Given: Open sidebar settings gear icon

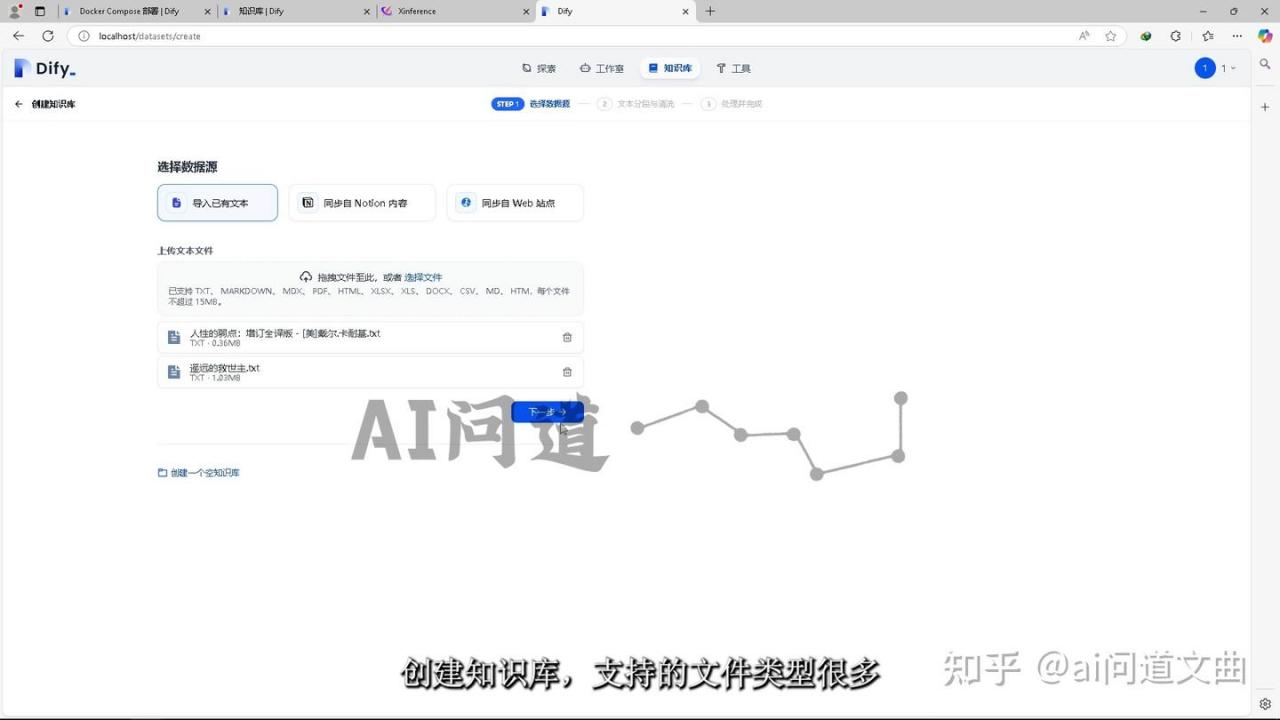Looking at the screenshot, I should tap(1265, 704).
